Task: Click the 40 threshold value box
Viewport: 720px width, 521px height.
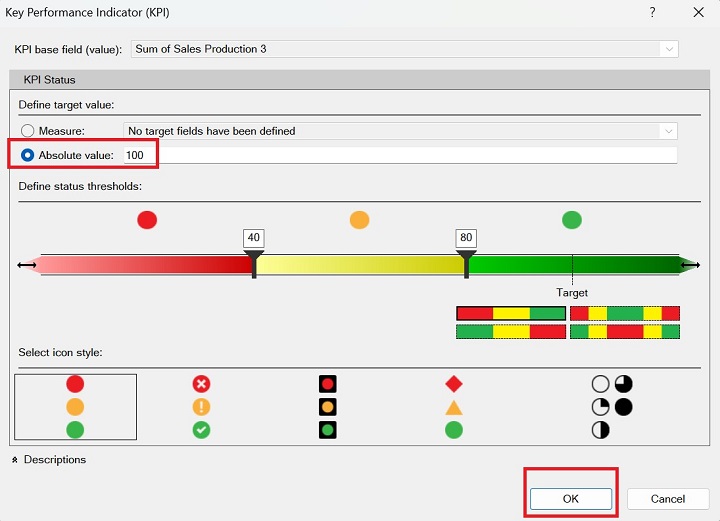Action: click(253, 238)
